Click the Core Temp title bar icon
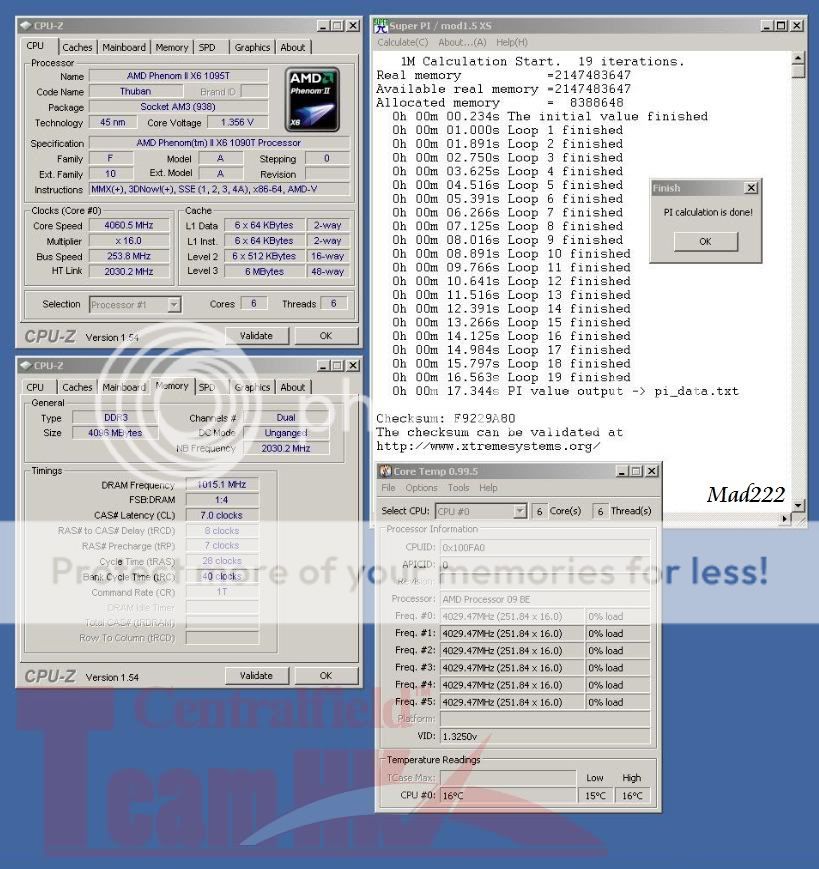819x869 pixels. [385, 471]
